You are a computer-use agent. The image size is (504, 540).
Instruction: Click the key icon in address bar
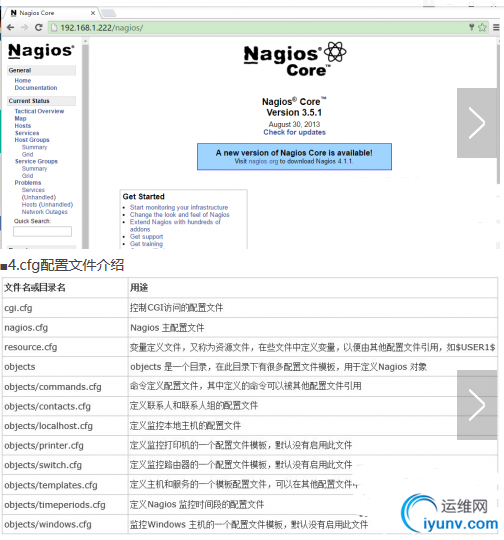[472, 27]
